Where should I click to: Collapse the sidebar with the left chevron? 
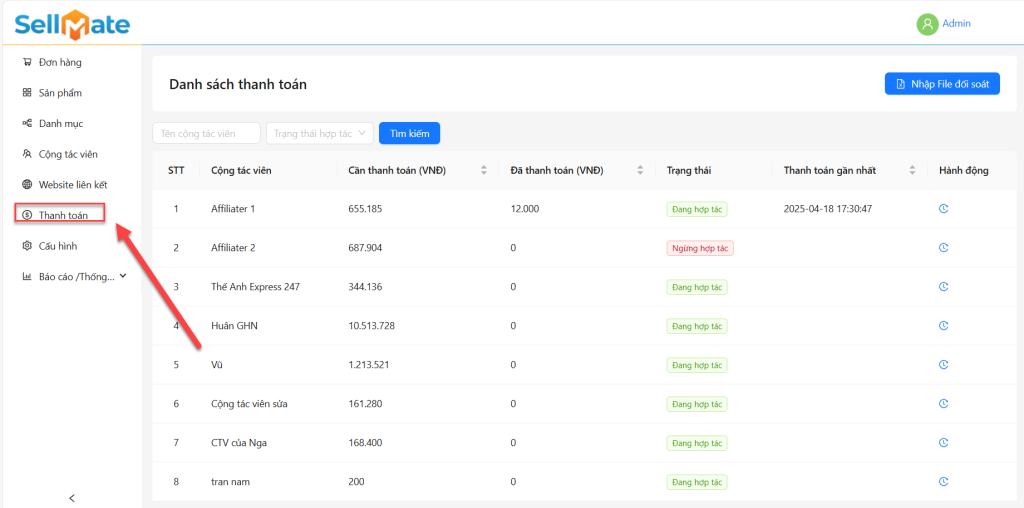tap(71, 497)
